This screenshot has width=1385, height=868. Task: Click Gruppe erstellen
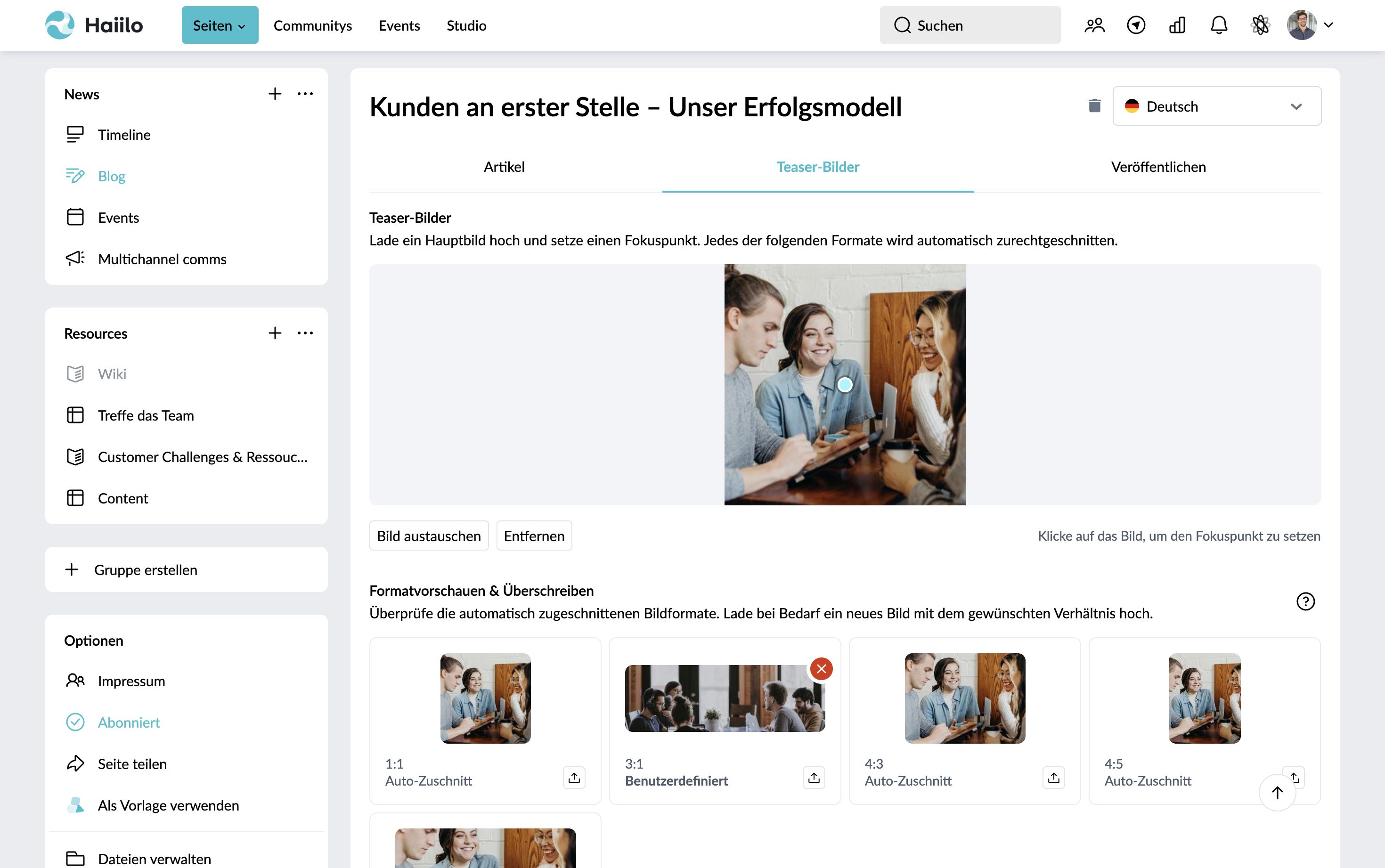point(186,569)
